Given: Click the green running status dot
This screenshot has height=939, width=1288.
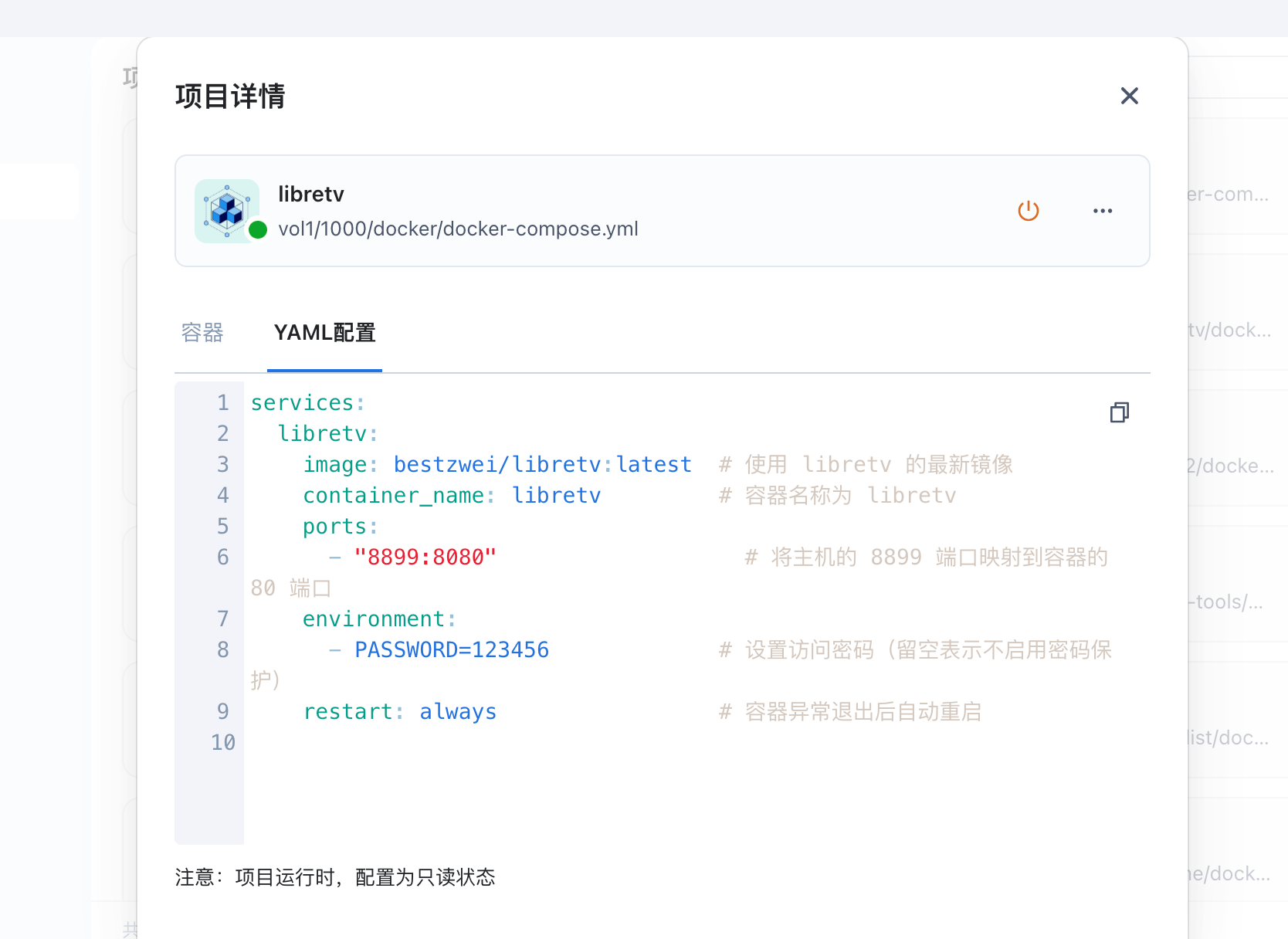Looking at the screenshot, I should pyautogui.click(x=258, y=229).
